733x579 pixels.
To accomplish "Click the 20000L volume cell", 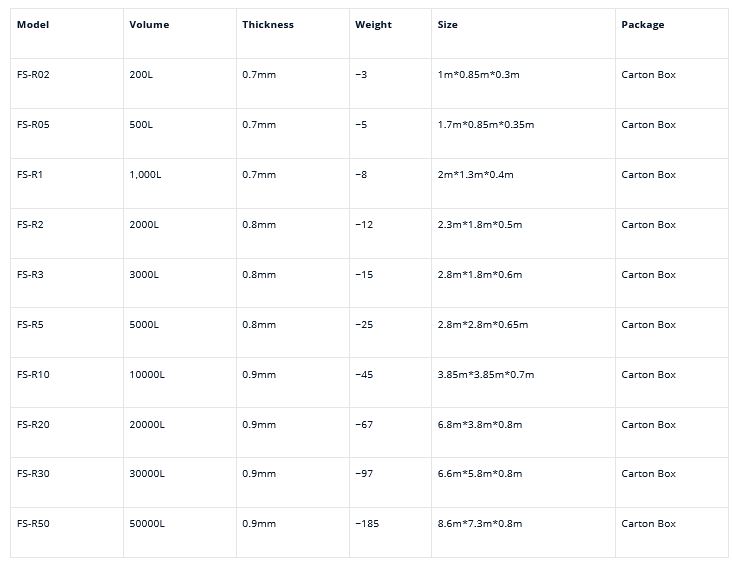I will 147,425.
